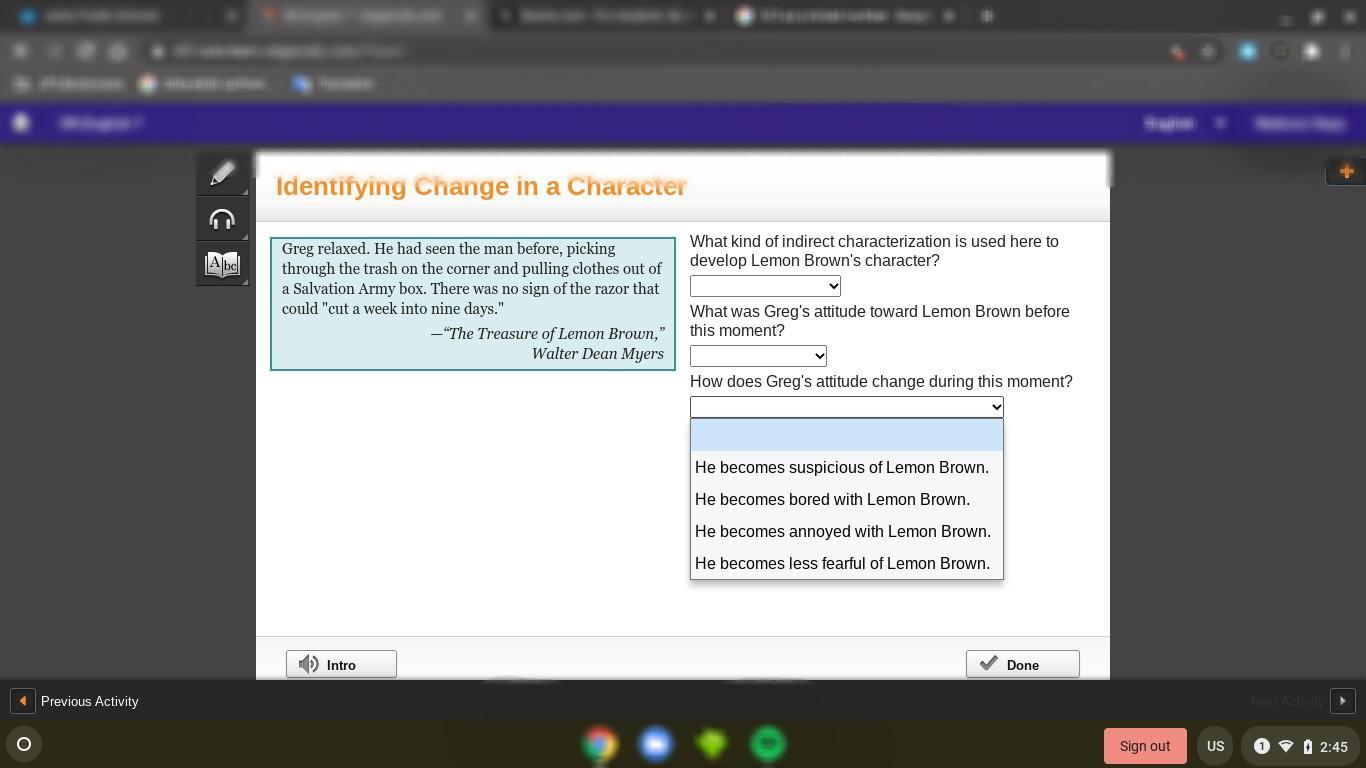Screen dimensions: 1366x768
Task: Open the Chrome three-dot menu
Action: pyautogui.click(x=1345, y=51)
